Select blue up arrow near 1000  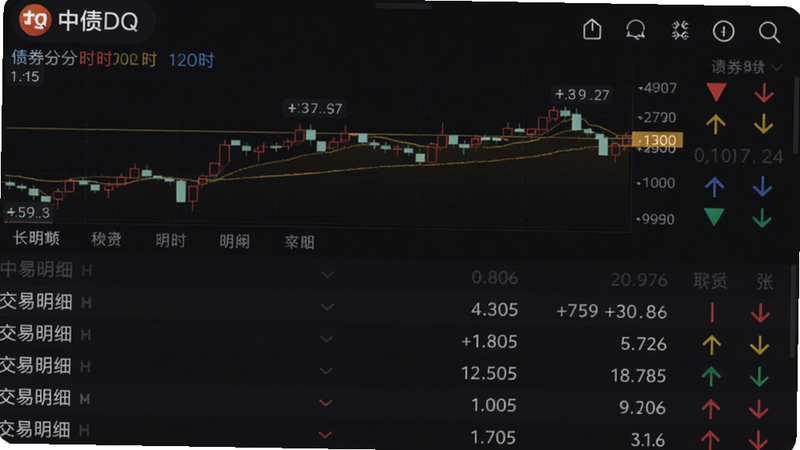[714, 187]
